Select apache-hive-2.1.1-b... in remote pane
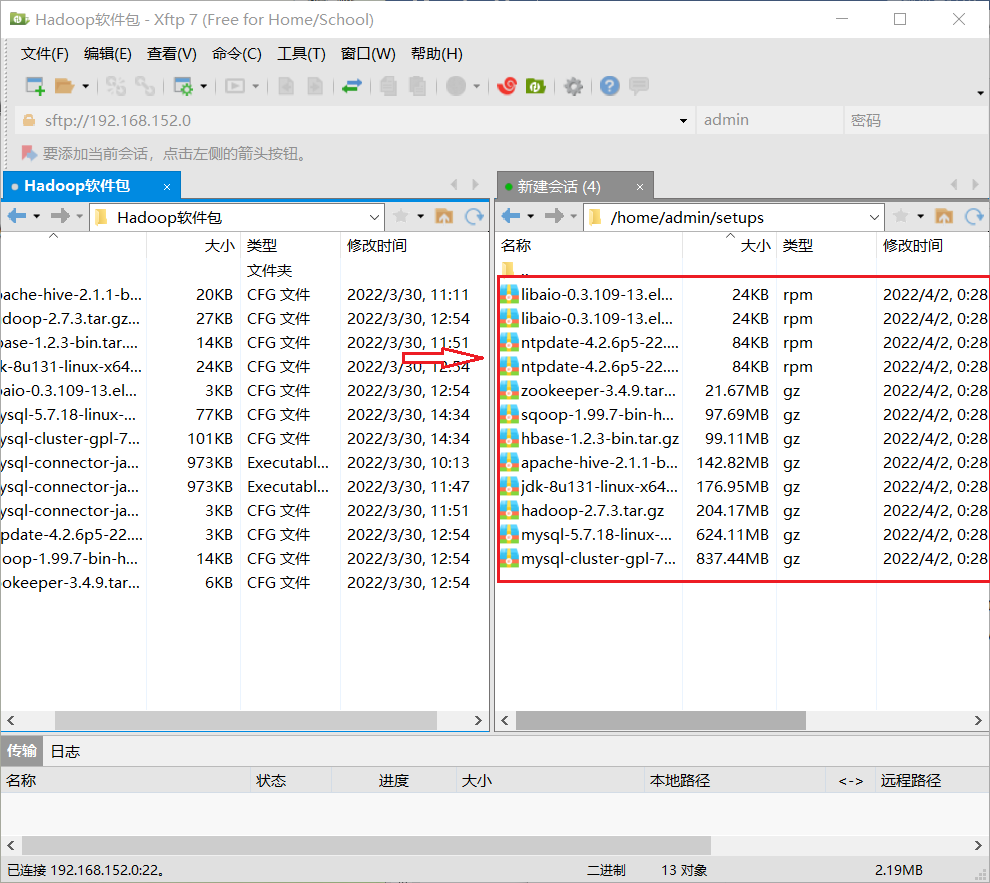 (x=590, y=463)
